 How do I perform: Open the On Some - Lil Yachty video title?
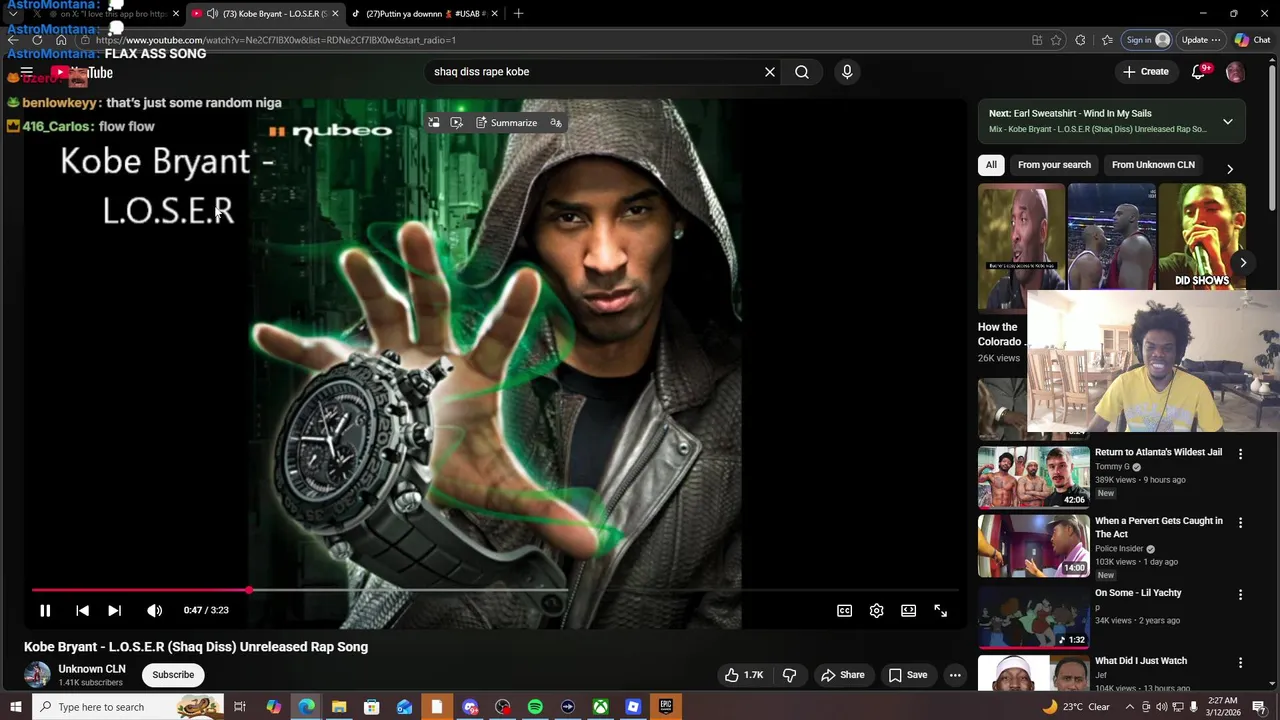[x=1138, y=593]
